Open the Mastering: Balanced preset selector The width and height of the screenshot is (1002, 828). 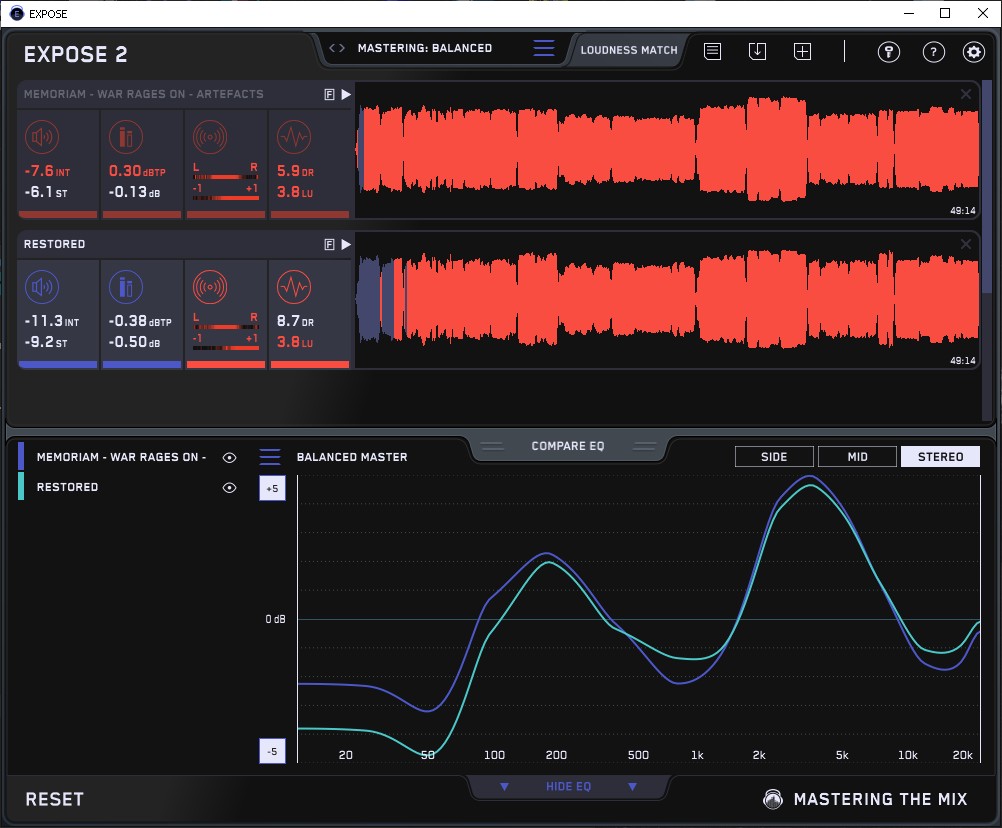(424, 48)
